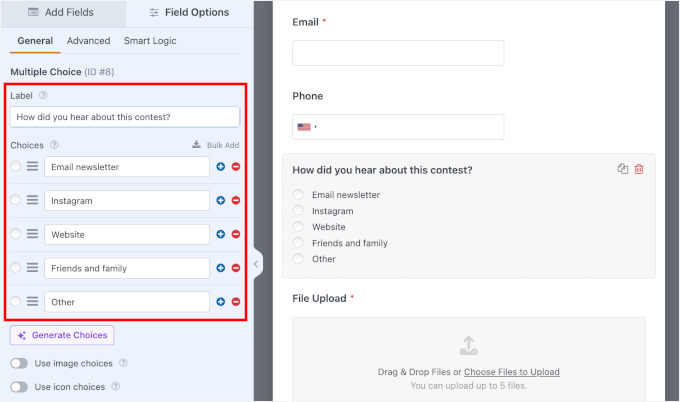Turn on Use icon choices toggle
Image resolution: width=680 pixels, height=402 pixels.
tap(19, 386)
